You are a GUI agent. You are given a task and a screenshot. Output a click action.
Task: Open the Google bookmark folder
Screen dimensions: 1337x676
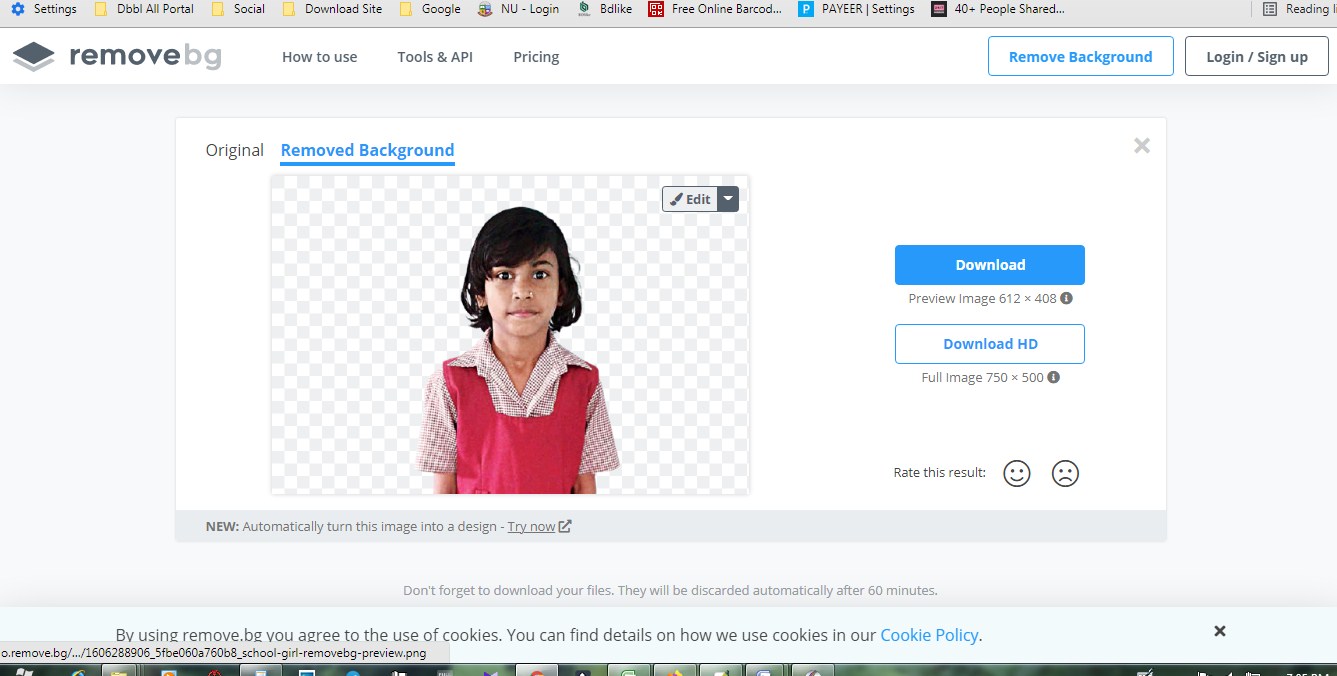coord(430,9)
